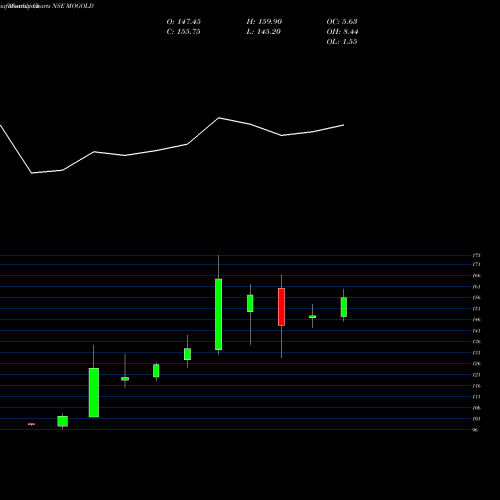Click the tiny red candle near 98
The height and width of the screenshot is (500, 500).
coord(31,424)
